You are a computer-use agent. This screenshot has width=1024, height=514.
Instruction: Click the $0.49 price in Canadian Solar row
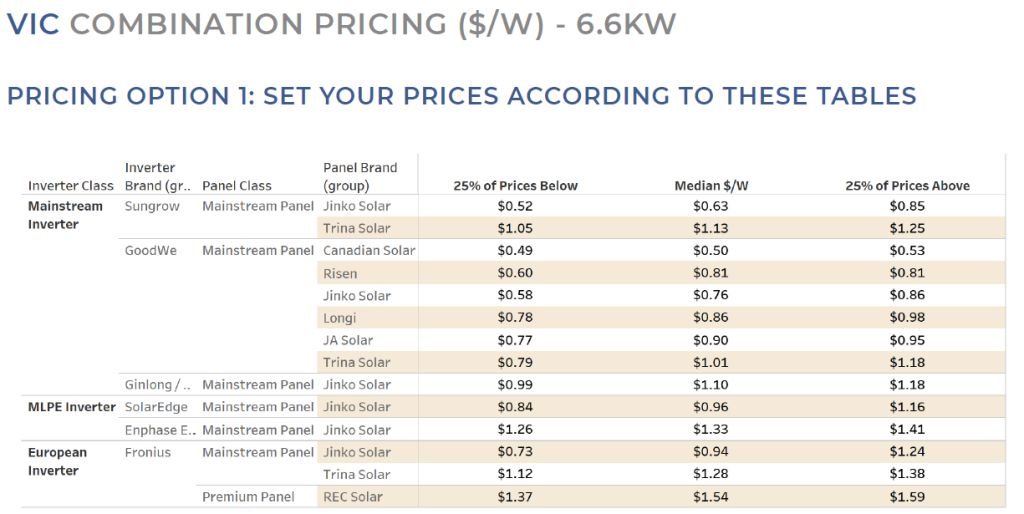[515, 250]
